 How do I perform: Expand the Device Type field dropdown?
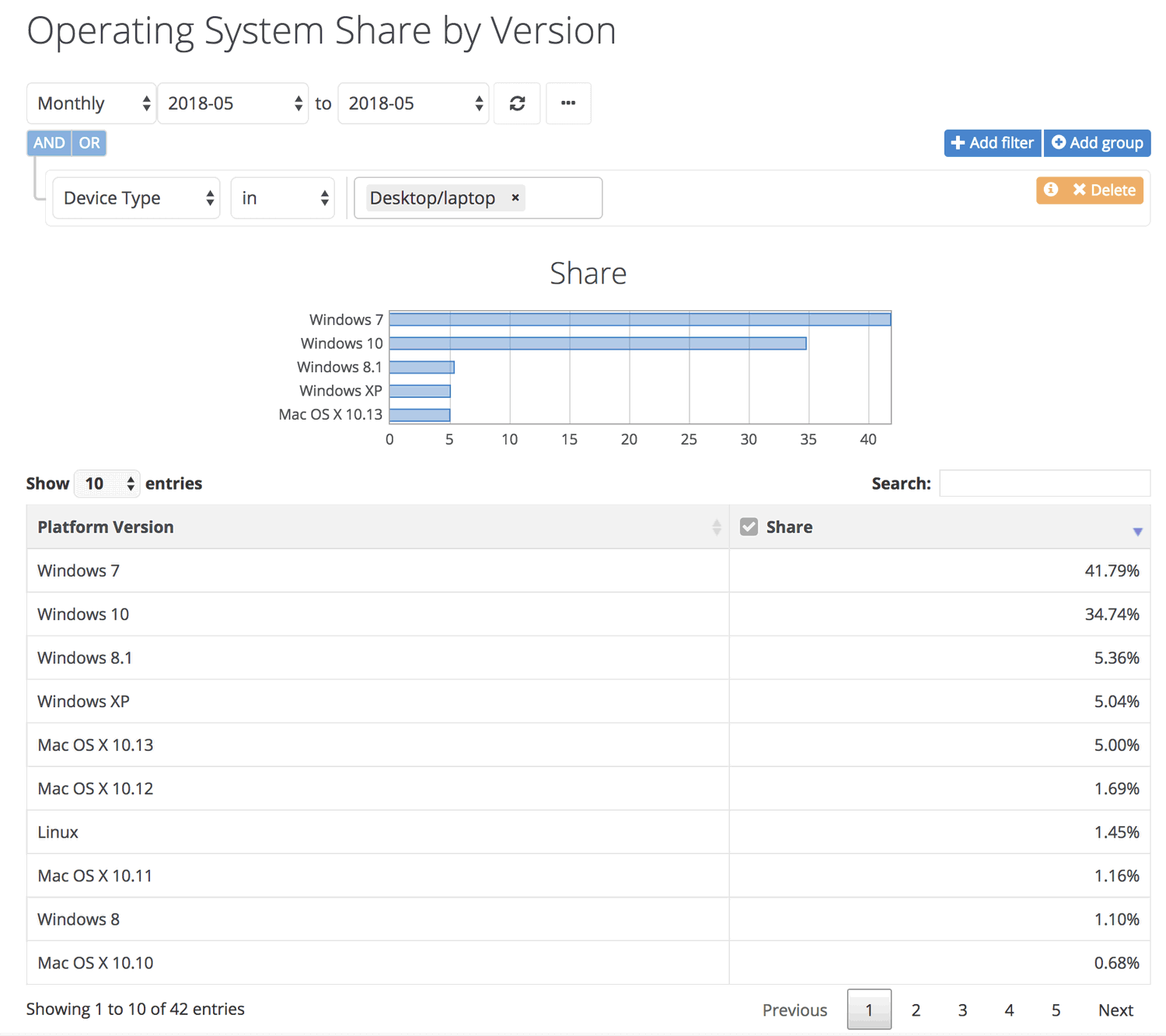click(137, 198)
